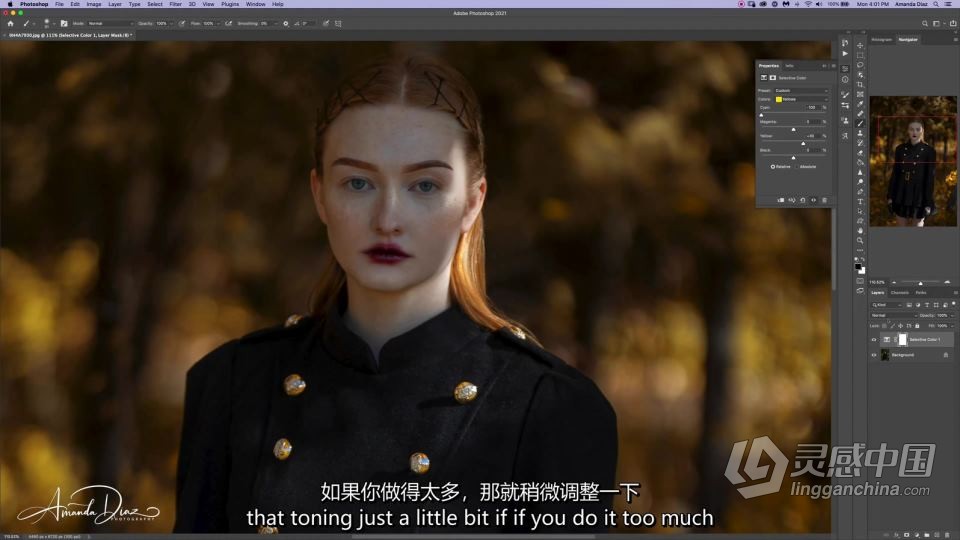Image resolution: width=960 pixels, height=540 pixels.
Task: Select the Horizontal Type tool
Action: pos(860,201)
